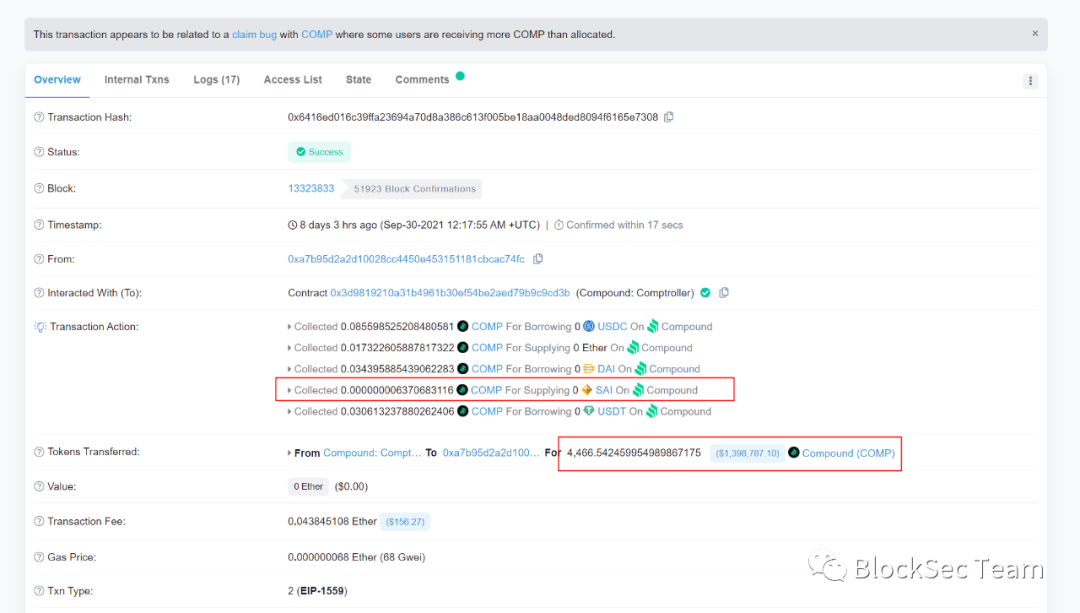This screenshot has height=613, width=1080.
Task: Open the claim bug link in banner
Action: coord(254,34)
